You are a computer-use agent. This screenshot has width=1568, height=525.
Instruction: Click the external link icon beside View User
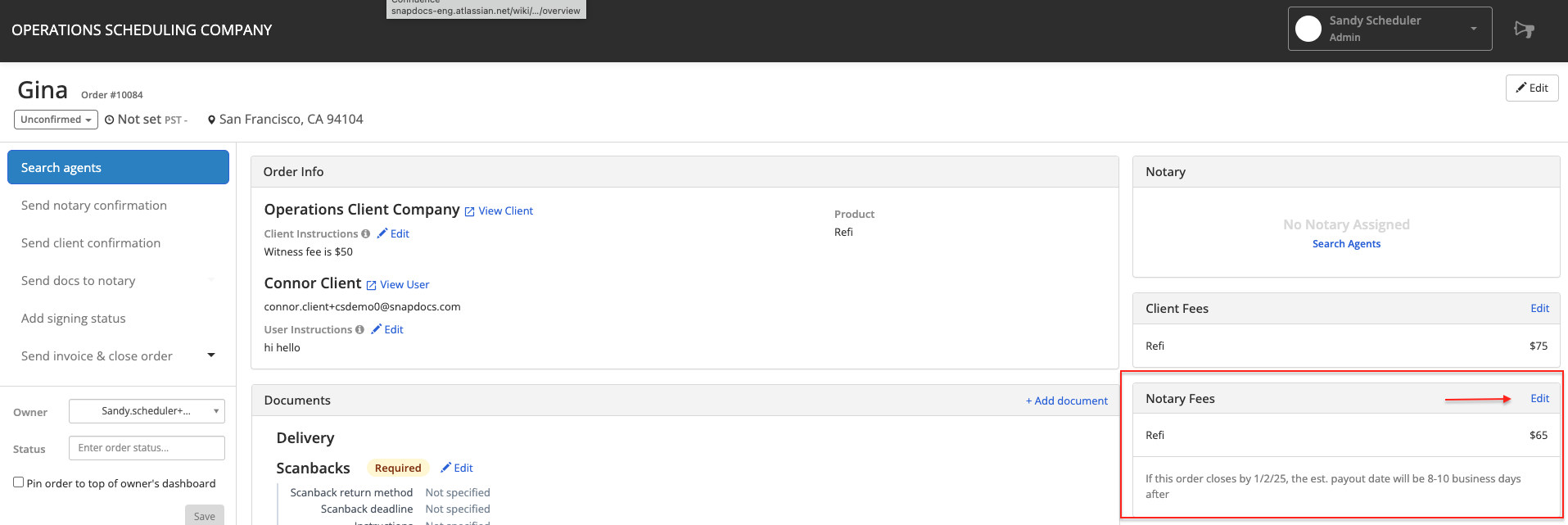371,285
